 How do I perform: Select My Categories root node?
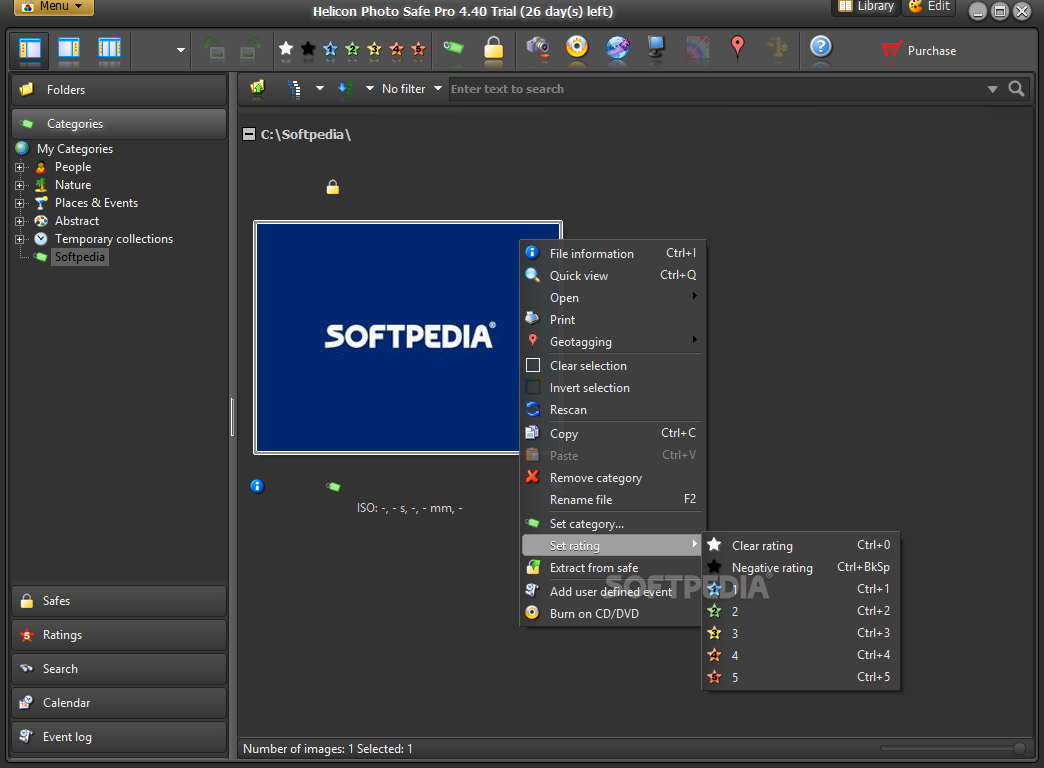click(x=75, y=149)
